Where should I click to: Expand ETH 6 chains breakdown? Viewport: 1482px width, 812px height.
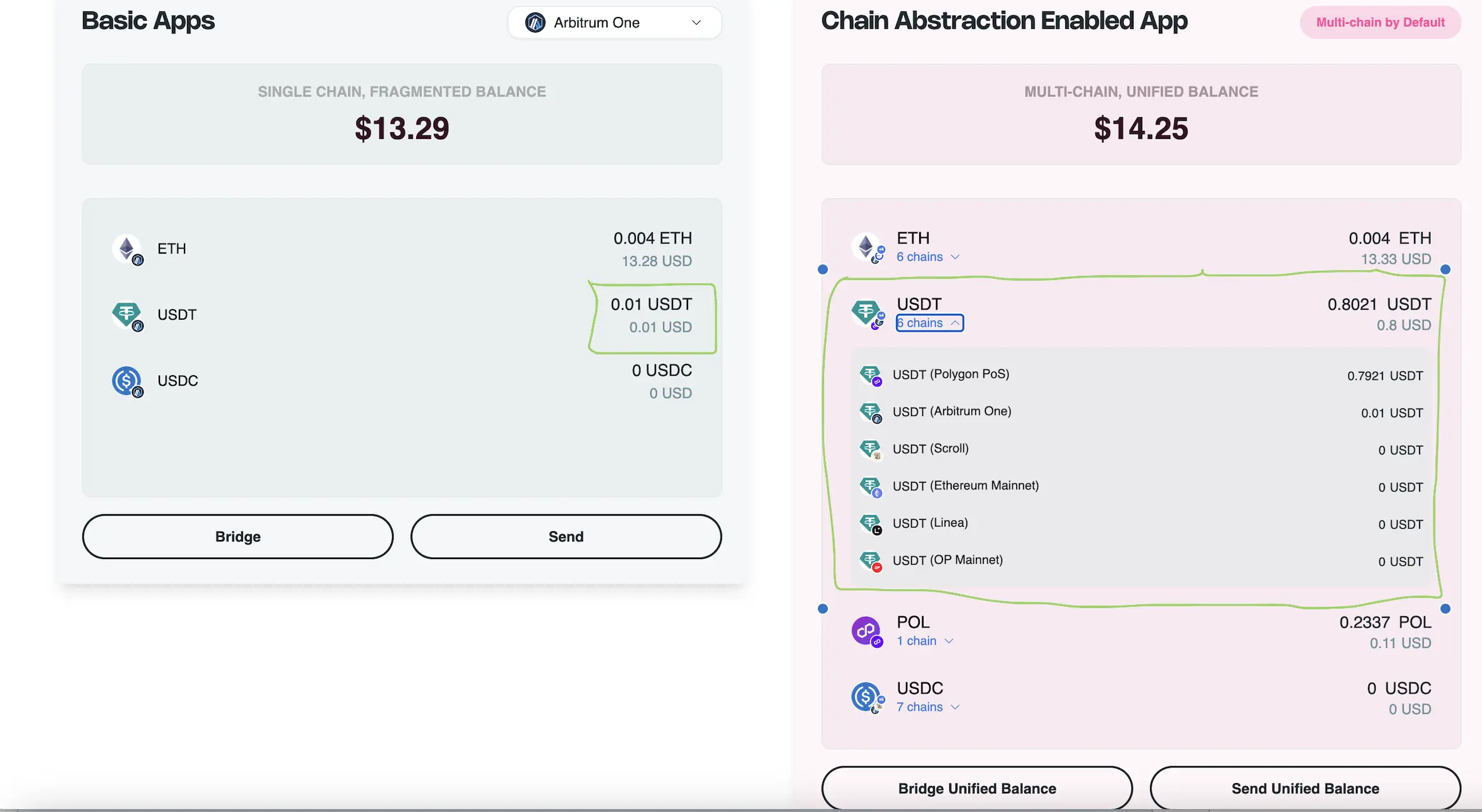coord(928,257)
